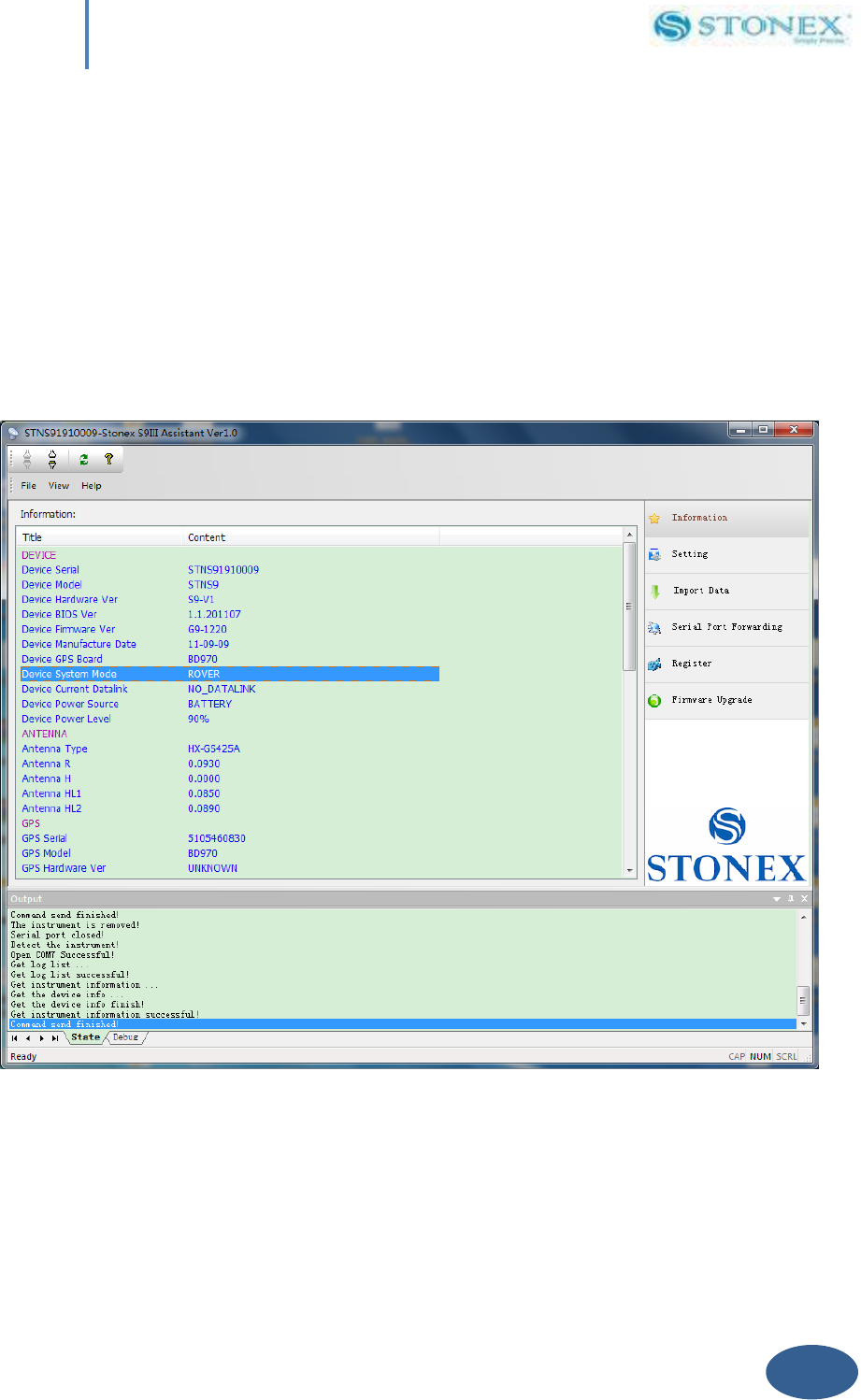Click the yellow question mark help icon

point(108,459)
